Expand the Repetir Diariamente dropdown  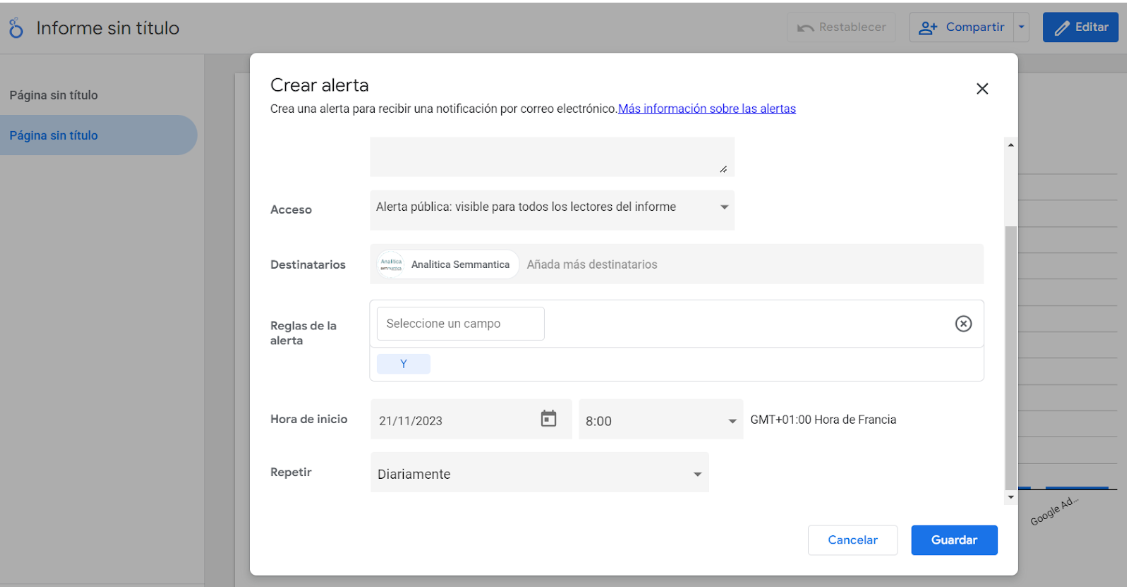click(539, 474)
